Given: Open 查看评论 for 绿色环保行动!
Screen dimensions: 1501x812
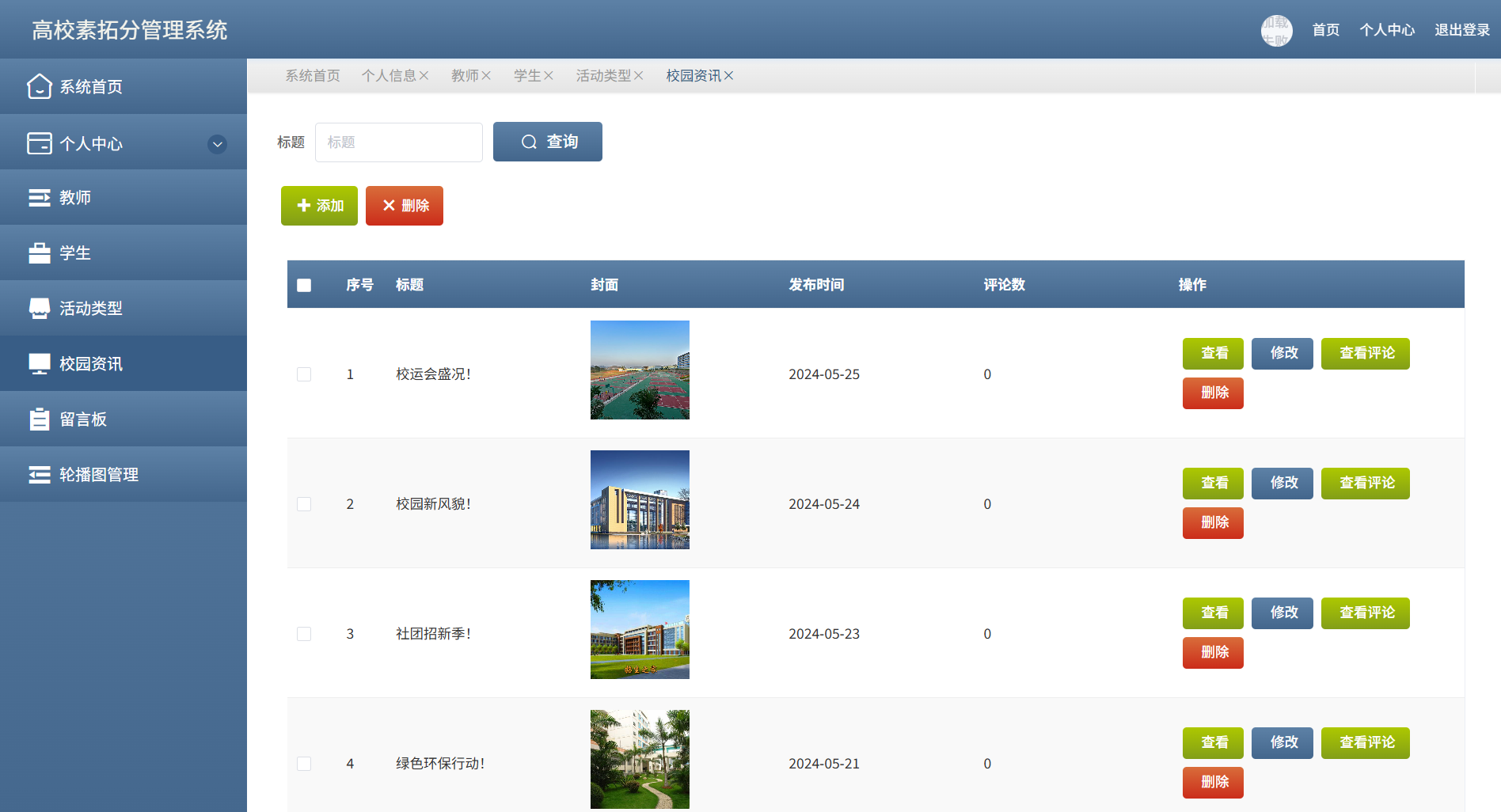Looking at the screenshot, I should [x=1366, y=743].
